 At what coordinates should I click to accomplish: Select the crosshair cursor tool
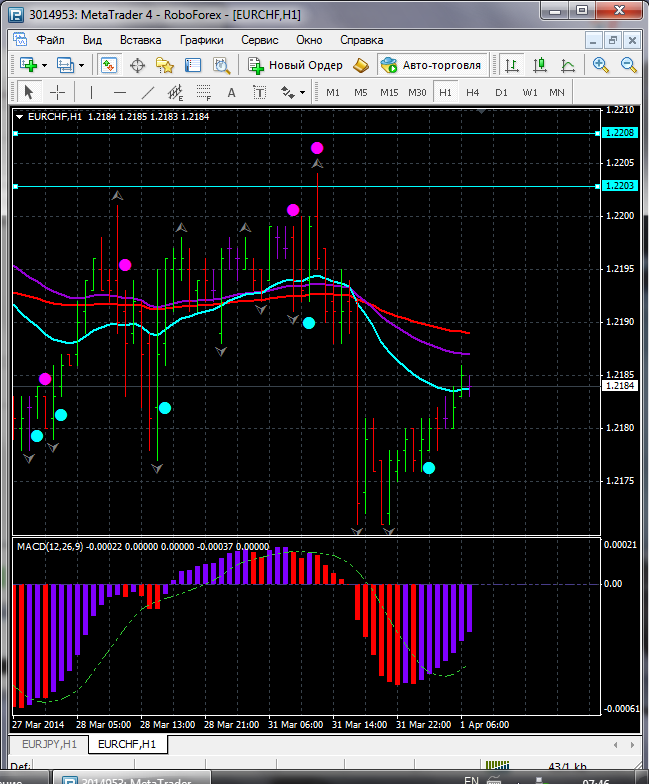[58, 92]
